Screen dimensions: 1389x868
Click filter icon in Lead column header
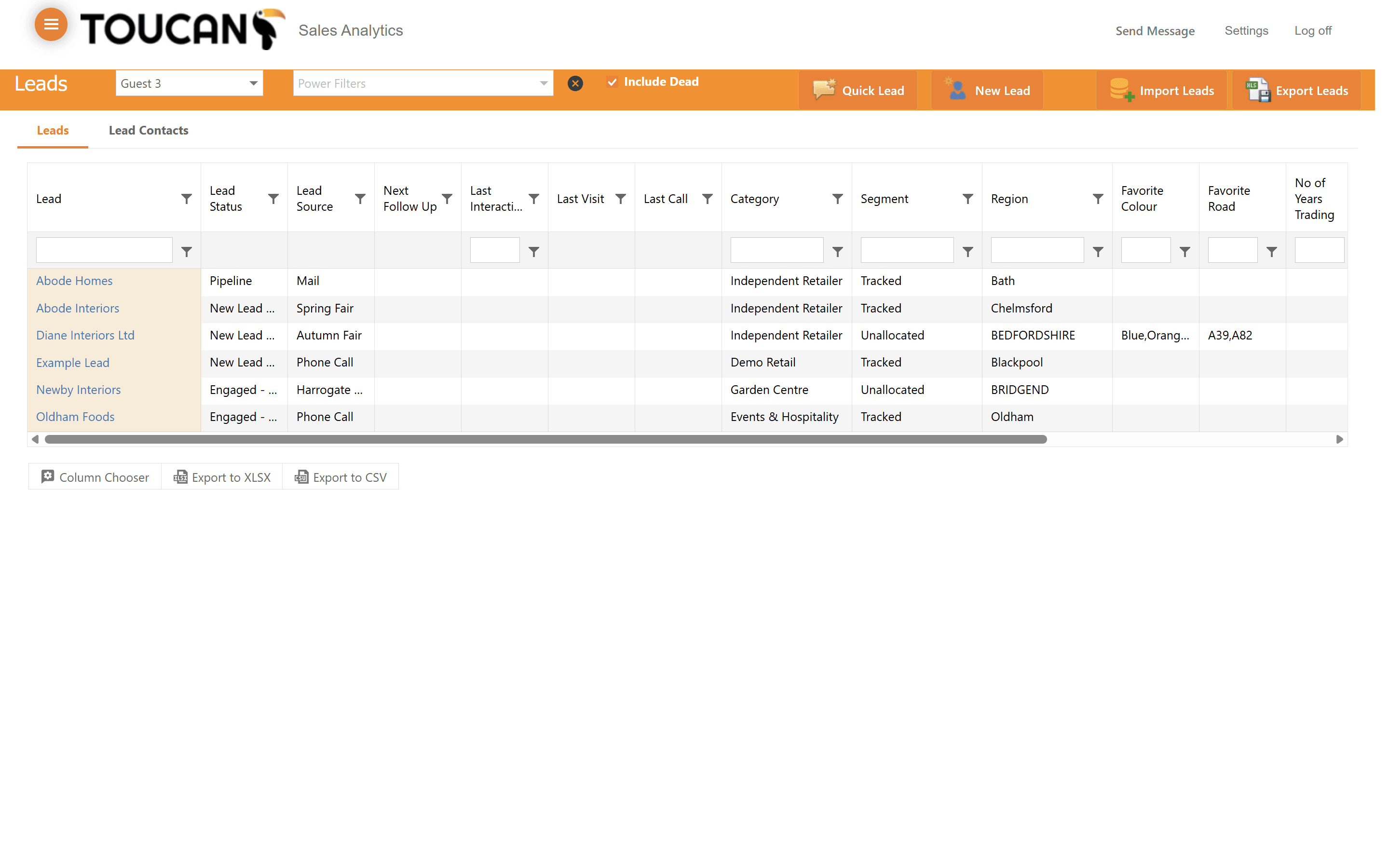click(187, 199)
